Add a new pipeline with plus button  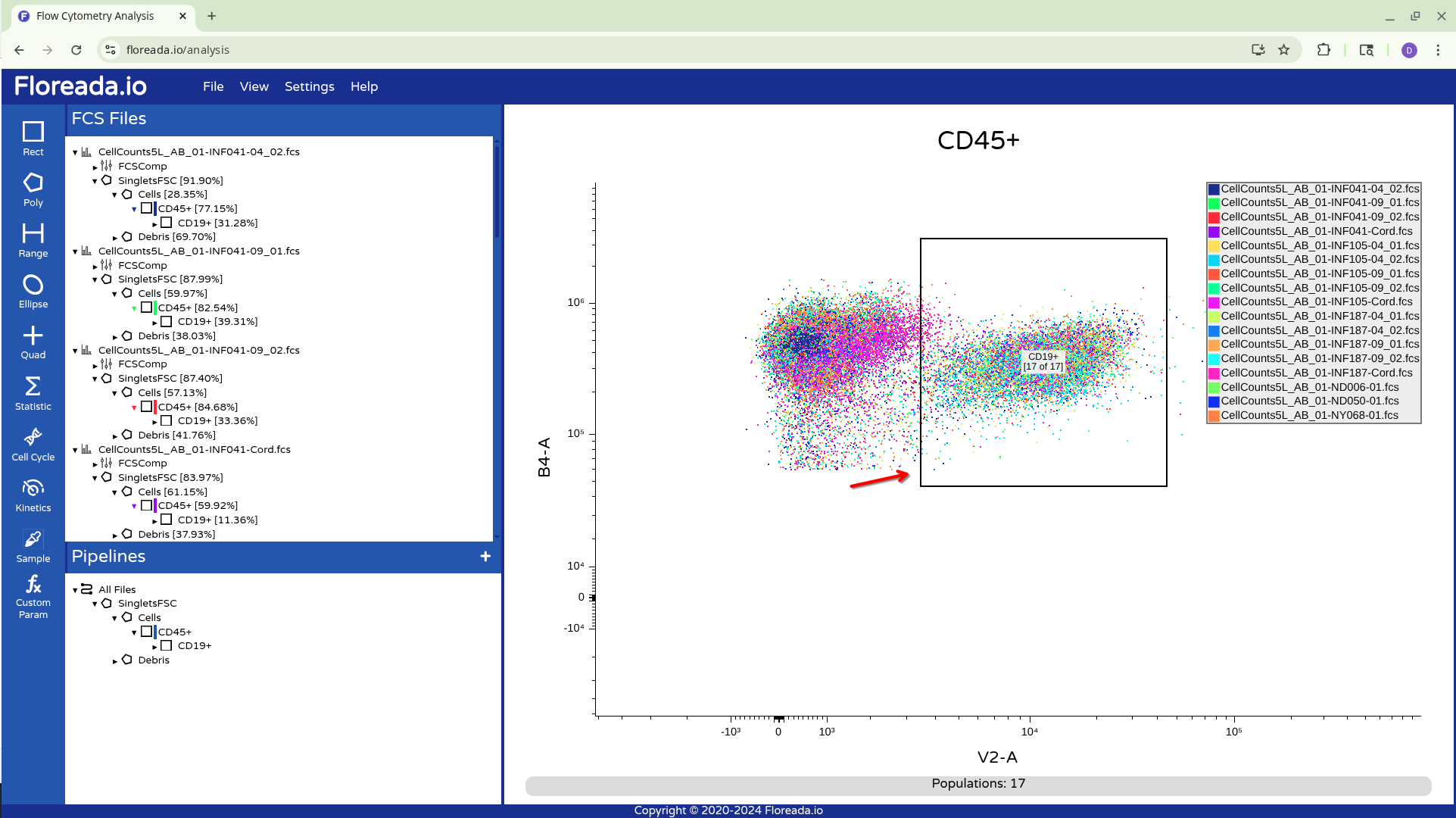[x=485, y=556]
